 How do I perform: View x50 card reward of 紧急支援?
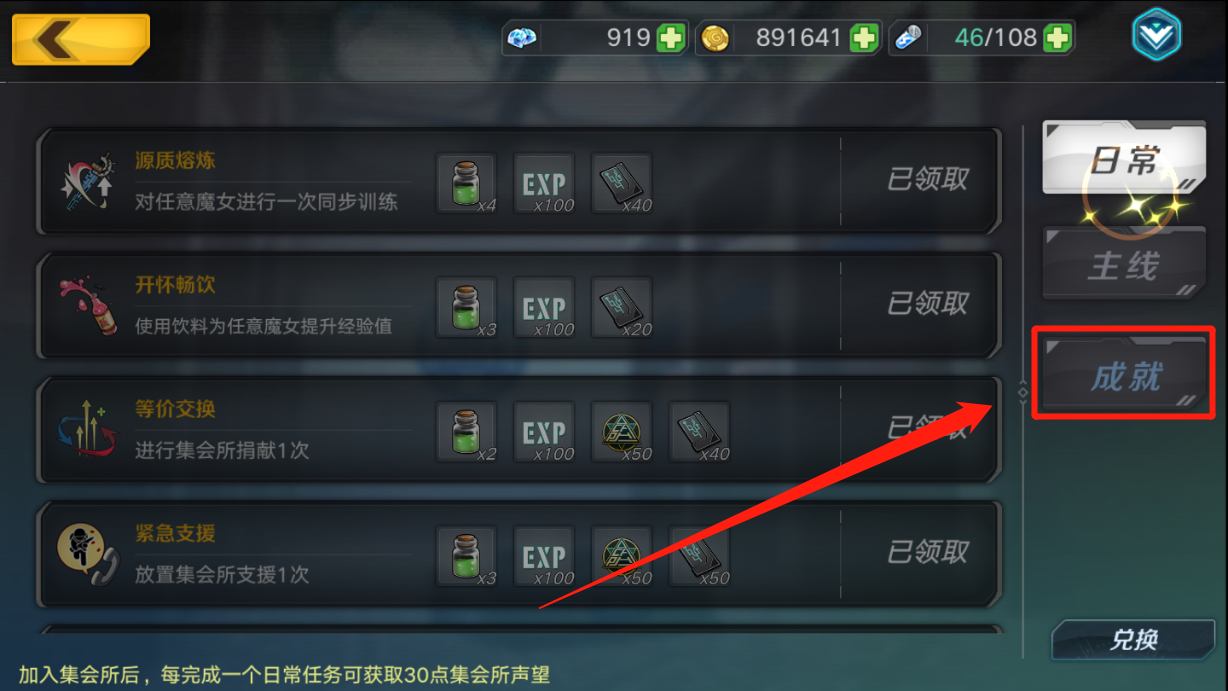[x=699, y=555]
